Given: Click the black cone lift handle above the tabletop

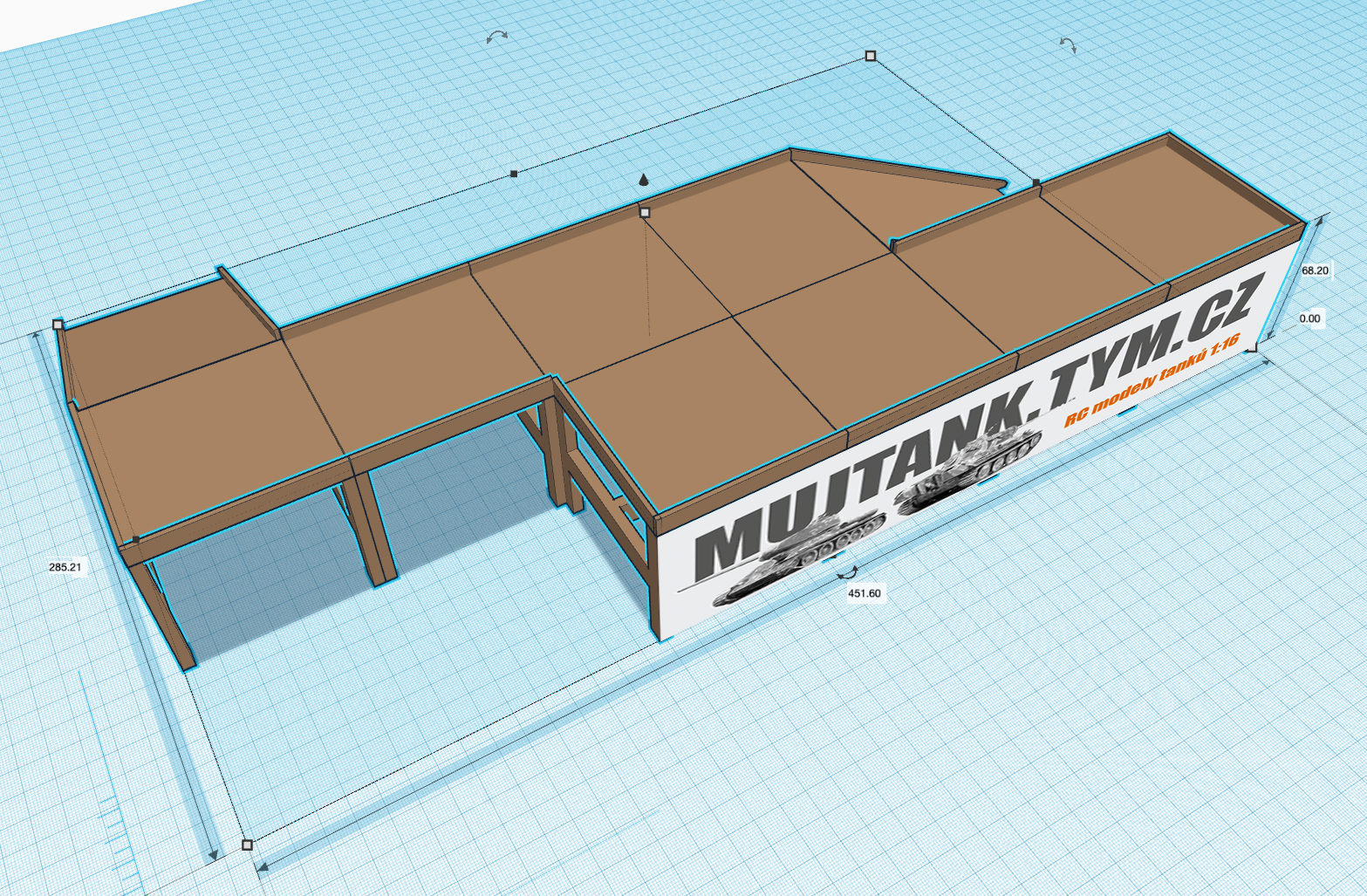Looking at the screenshot, I should coord(644,180).
